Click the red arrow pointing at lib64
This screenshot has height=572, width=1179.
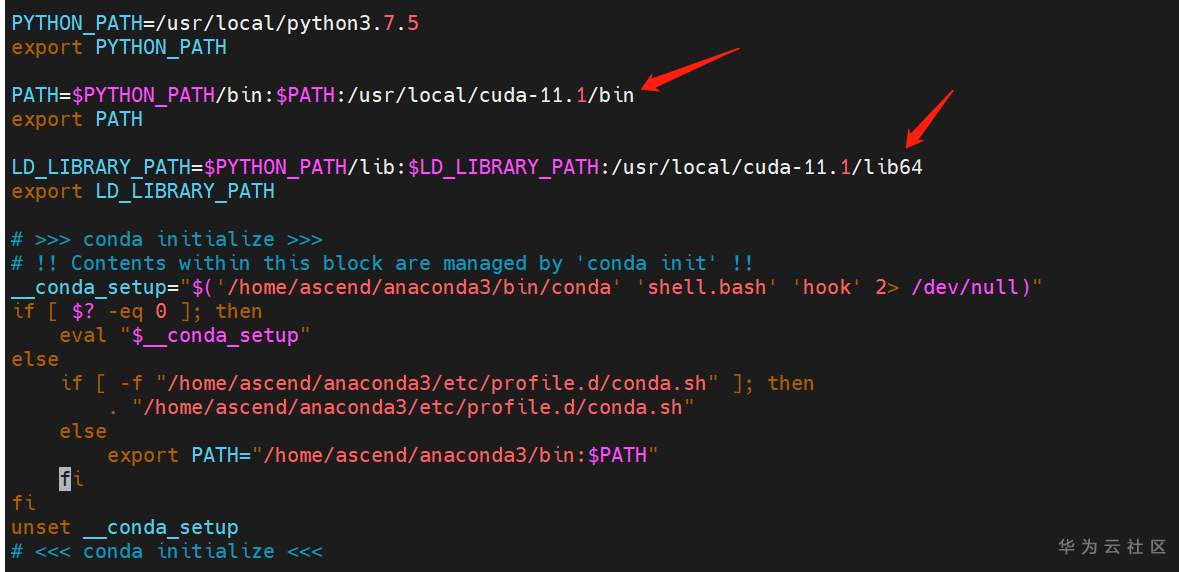pyautogui.click(x=928, y=118)
